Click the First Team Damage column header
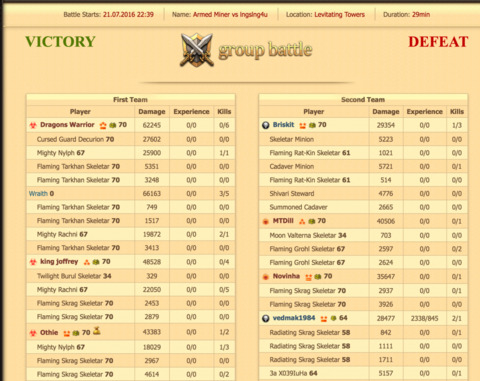480x381 pixels. coord(152,112)
